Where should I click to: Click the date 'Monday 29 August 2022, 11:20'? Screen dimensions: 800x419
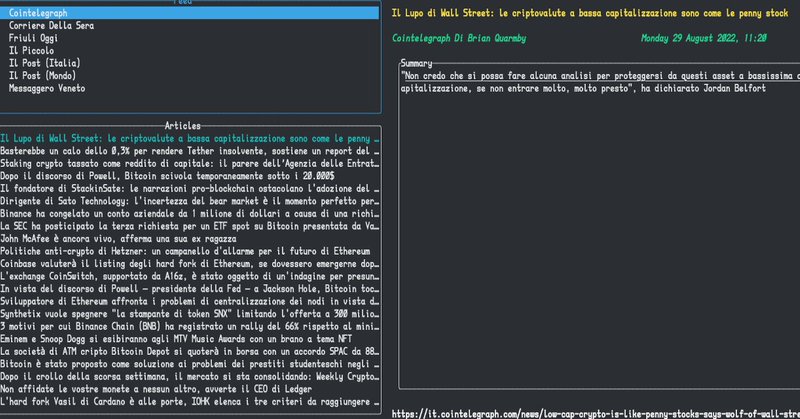(704, 38)
